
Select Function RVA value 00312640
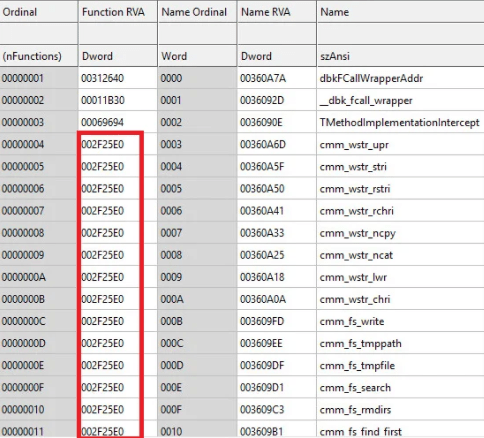118,78
